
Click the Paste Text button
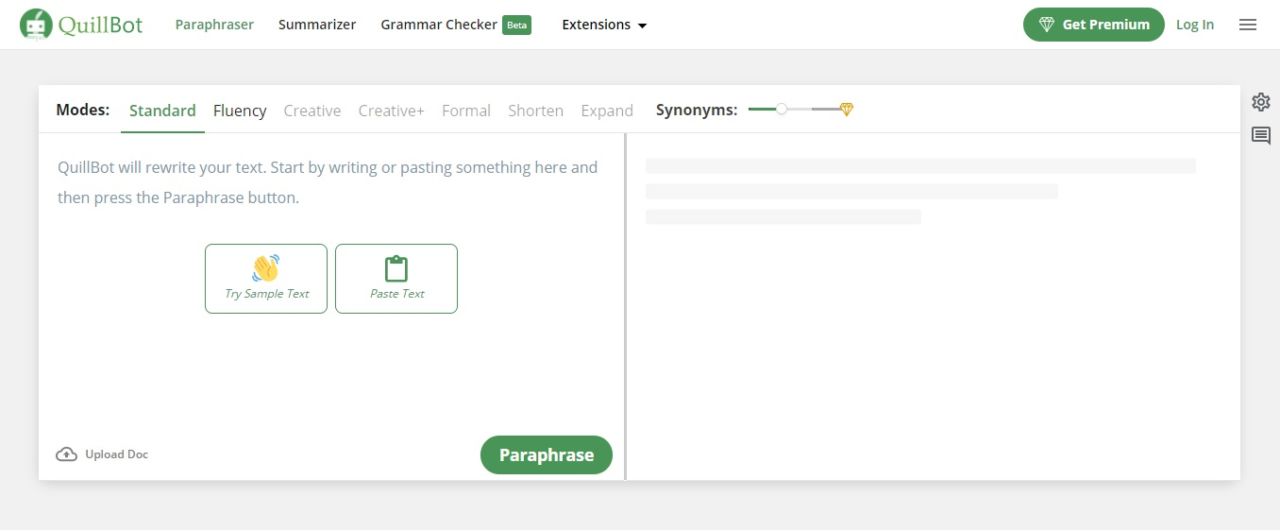pos(396,279)
